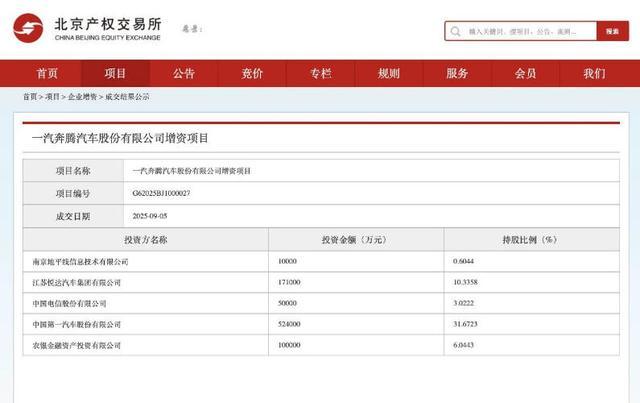Follow the 项目 breadcrumb link
The image size is (640, 403).
[x=52, y=97]
